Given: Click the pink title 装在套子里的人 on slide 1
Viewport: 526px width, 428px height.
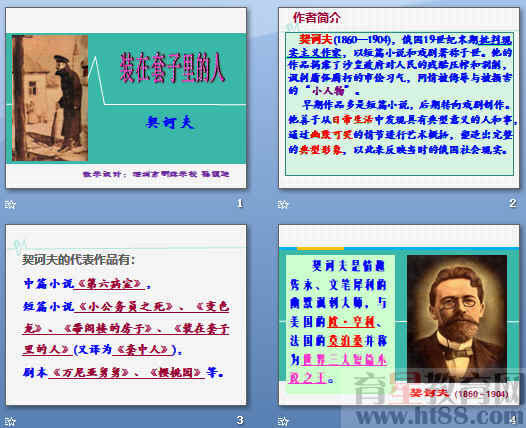Looking at the screenshot, I should (172, 68).
